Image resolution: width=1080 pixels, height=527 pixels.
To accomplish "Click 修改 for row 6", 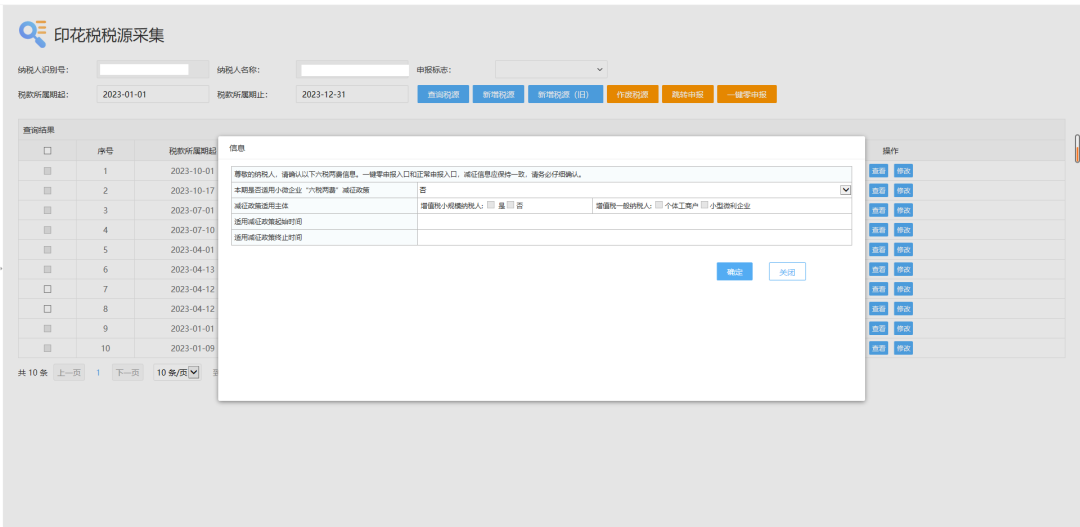I will point(903,269).
